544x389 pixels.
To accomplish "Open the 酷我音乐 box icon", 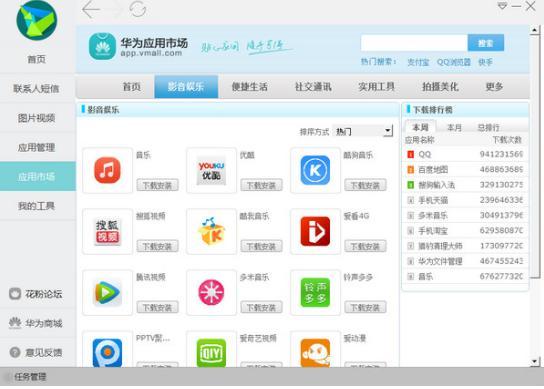I will click(x=211, y=231).
